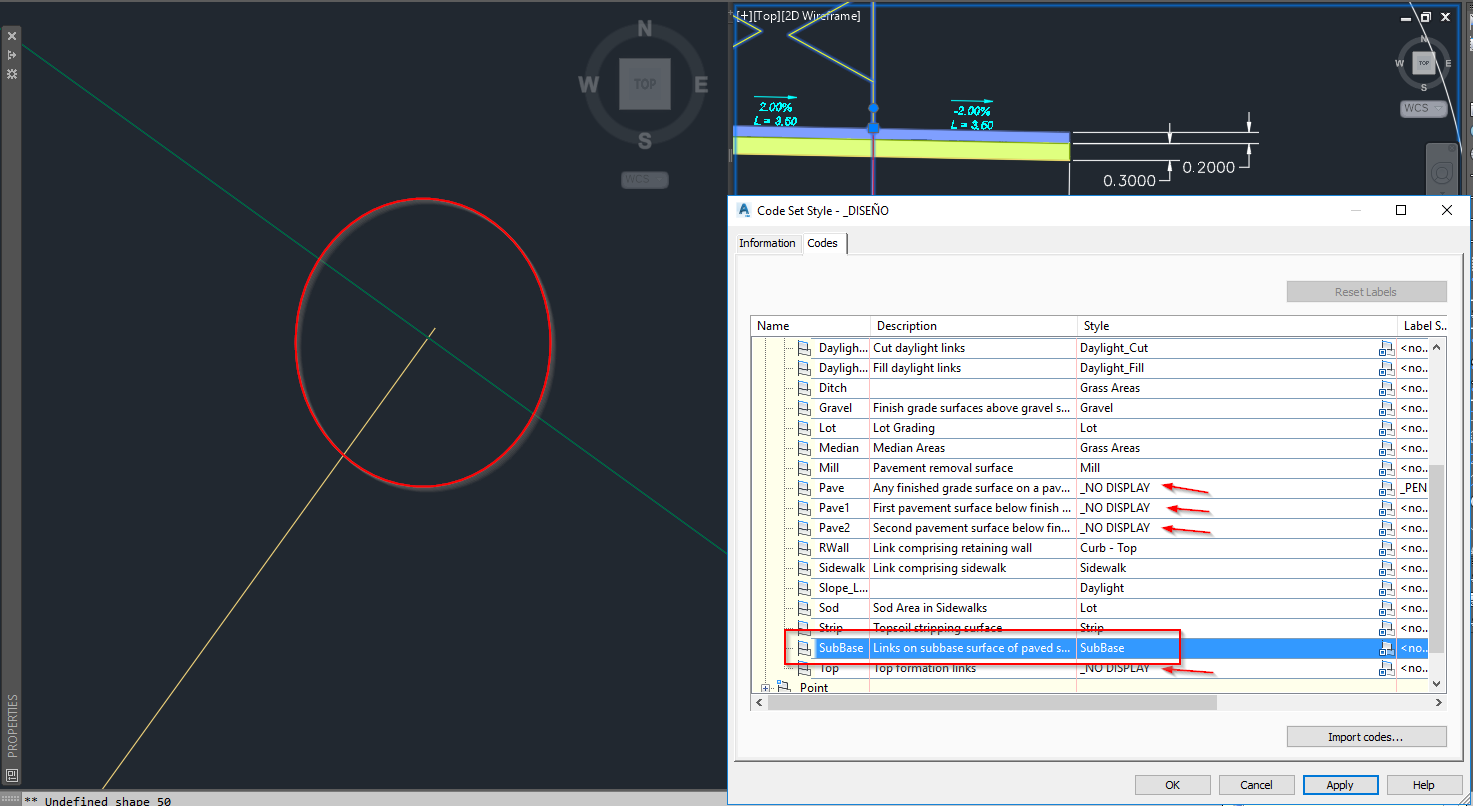
Task: Click the vertical scrollbar down arrow in code list
Action: pyautogui.click(x=1437, y=684)
